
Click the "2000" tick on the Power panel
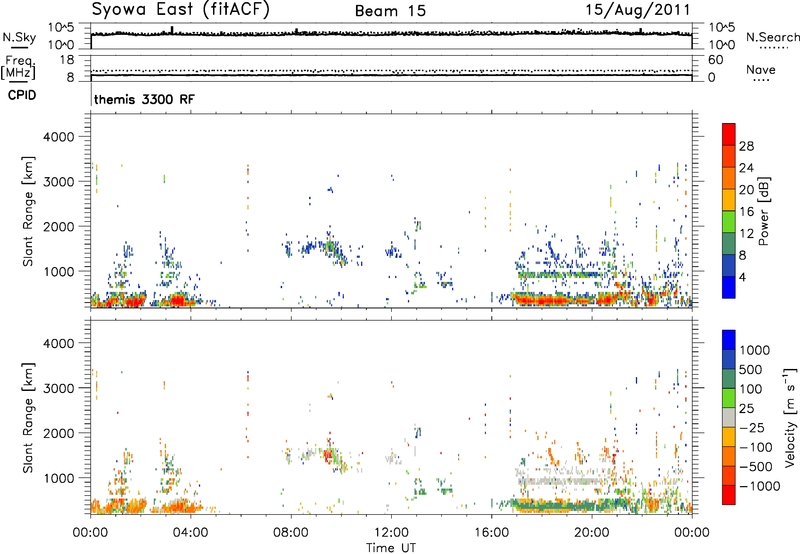(58, 226)
